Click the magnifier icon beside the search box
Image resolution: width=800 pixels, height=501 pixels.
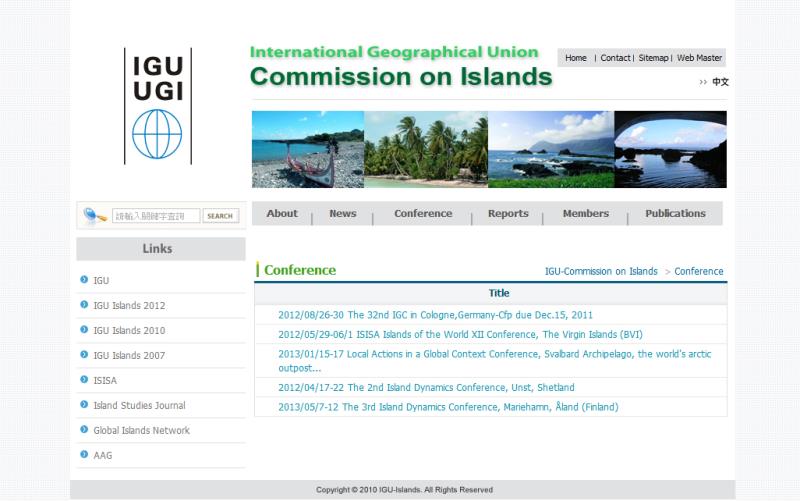[93, 215]
